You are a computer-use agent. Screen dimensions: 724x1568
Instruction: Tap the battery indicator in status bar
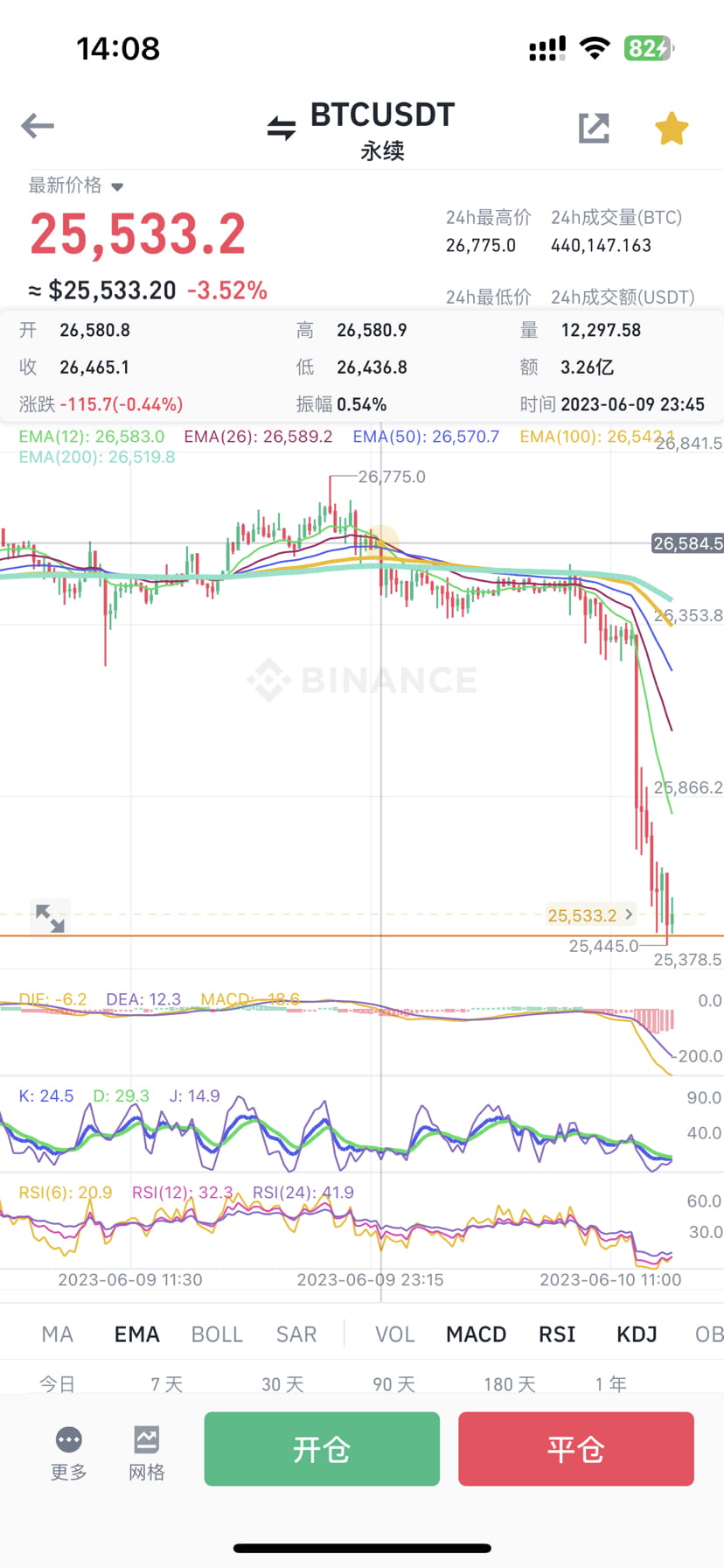pos(648,48)
